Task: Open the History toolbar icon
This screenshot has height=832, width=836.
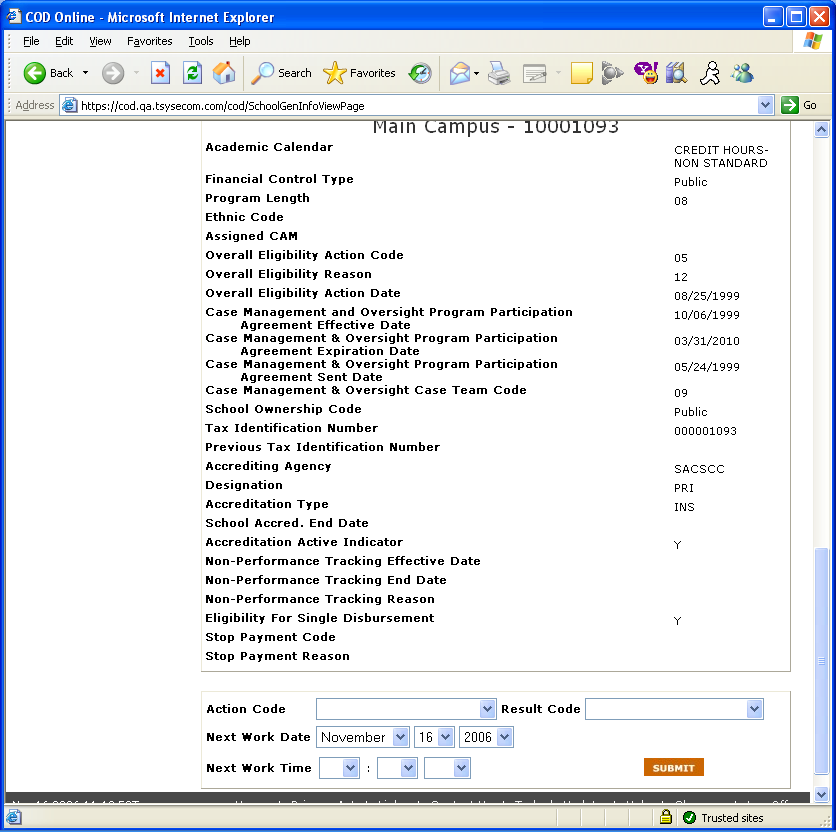Action: point(420,73)
